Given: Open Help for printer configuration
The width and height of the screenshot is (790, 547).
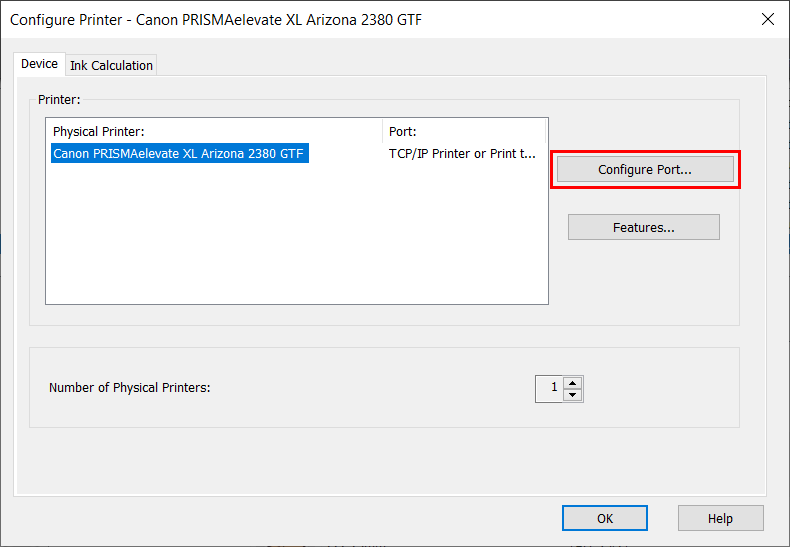Looking at the screenshot, I should point(720,518).
